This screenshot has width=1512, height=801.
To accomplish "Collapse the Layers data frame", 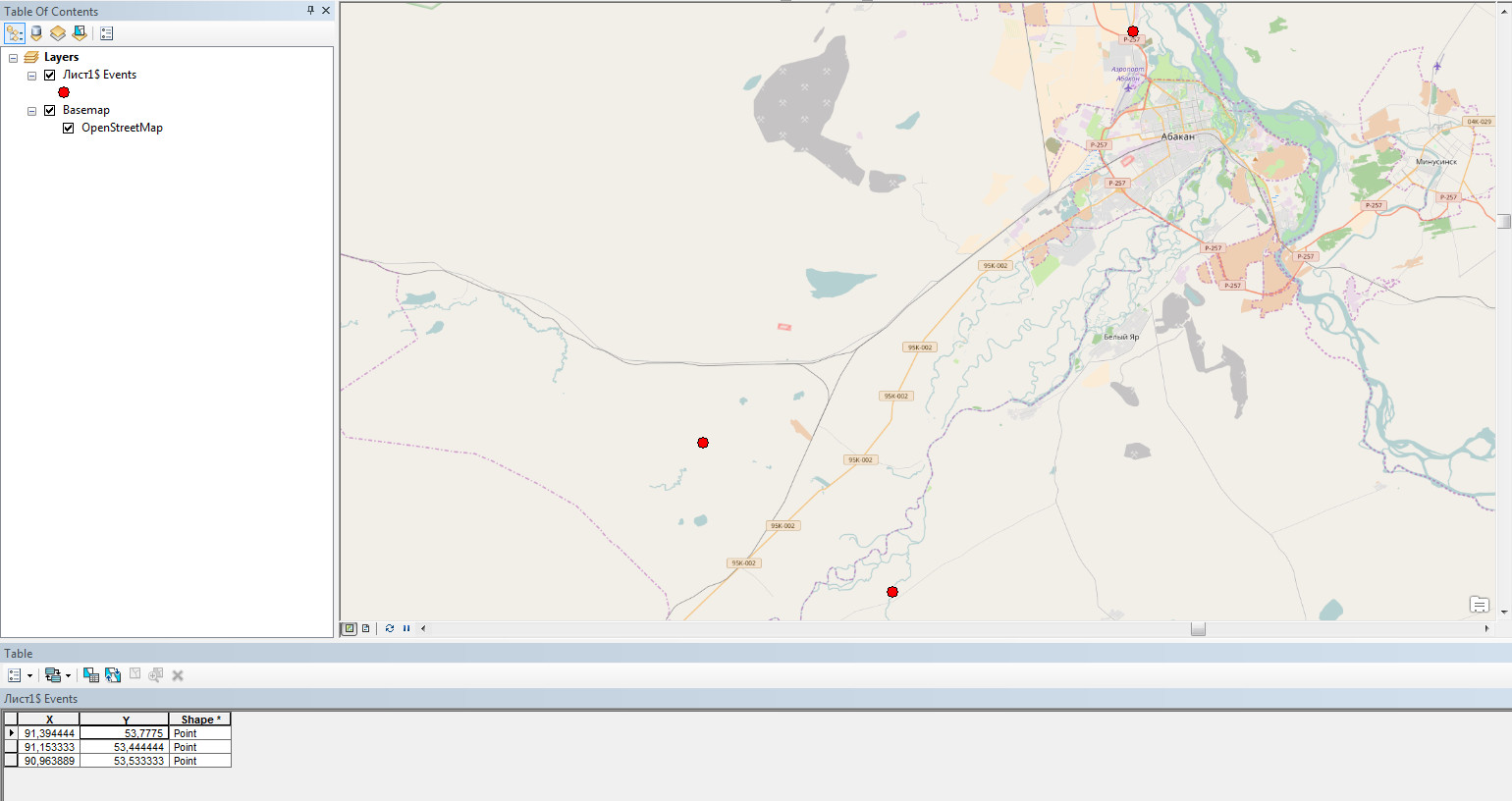I will 13,58.
